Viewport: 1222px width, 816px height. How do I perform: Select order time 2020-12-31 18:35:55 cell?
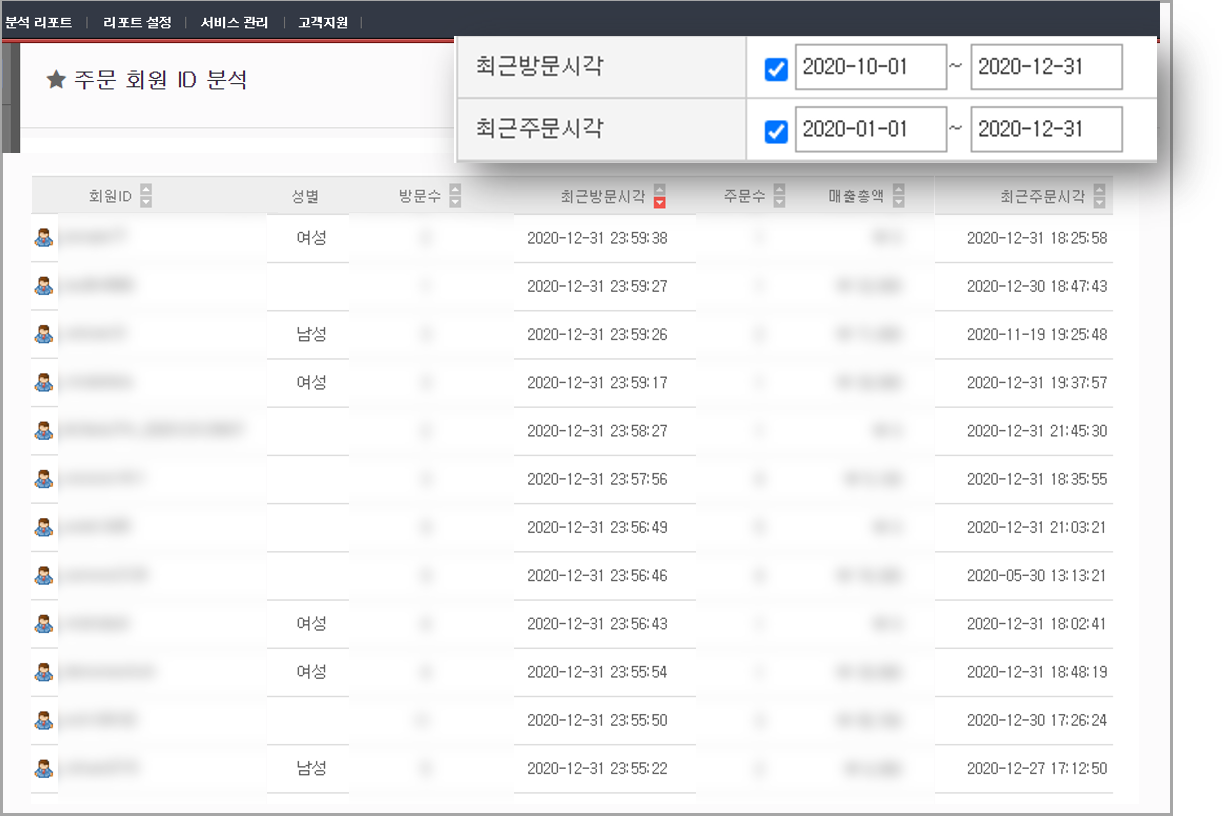1037,480
